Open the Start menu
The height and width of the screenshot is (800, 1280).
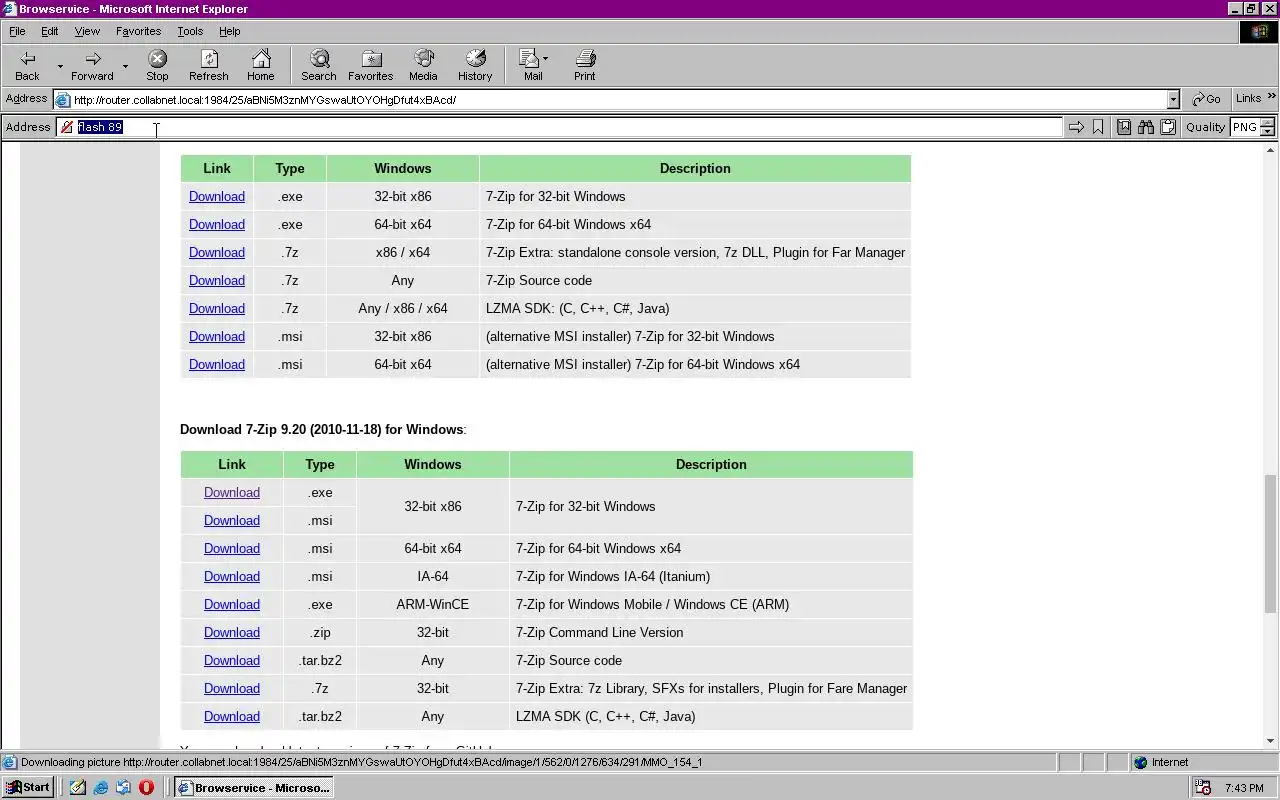click(28, 787)
